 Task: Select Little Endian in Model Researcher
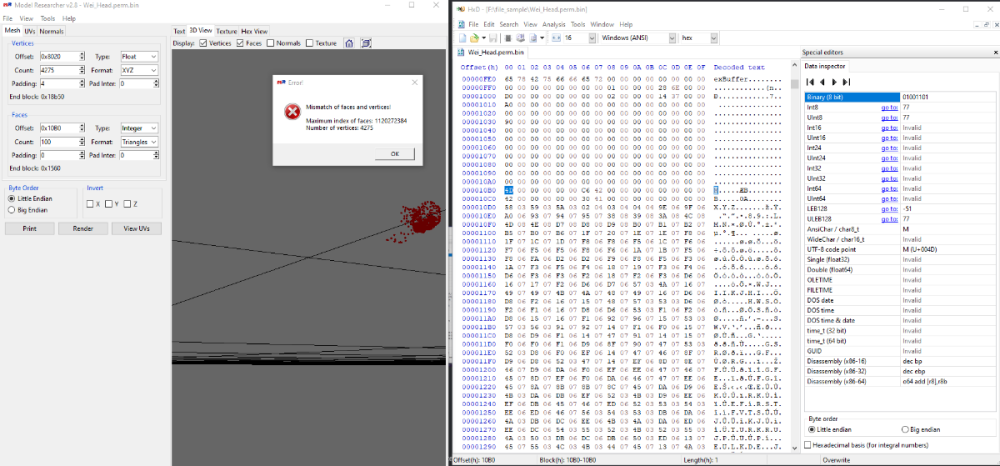coord(11,199)
